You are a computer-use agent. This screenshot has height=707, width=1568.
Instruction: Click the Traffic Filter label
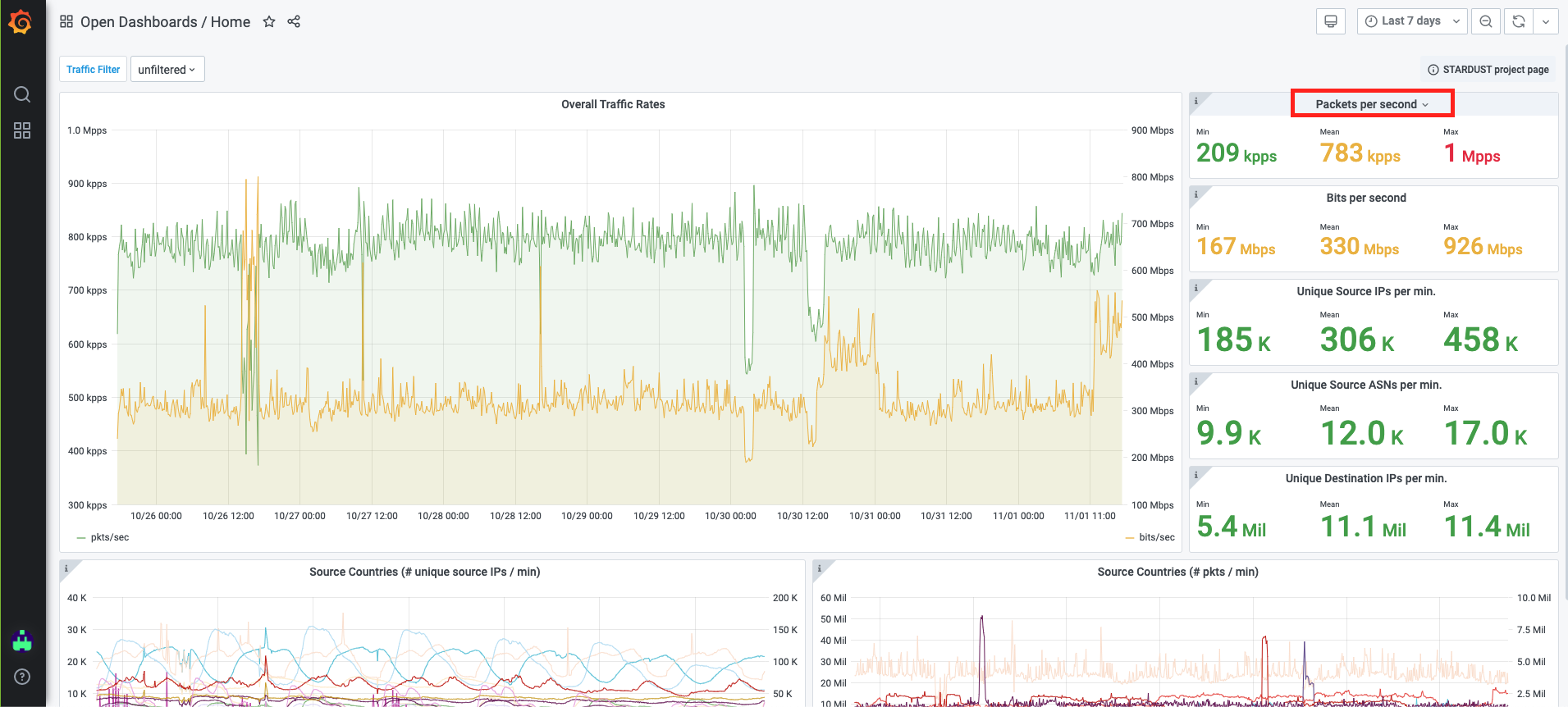[x=93, y=70]
